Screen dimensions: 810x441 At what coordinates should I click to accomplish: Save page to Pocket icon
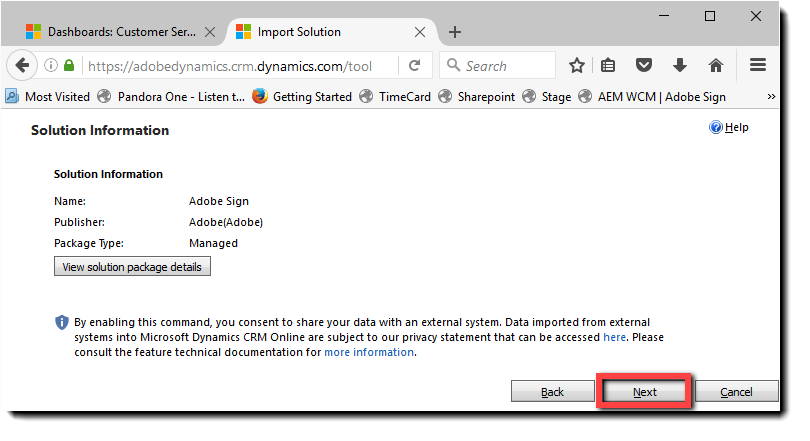point(644,66)
